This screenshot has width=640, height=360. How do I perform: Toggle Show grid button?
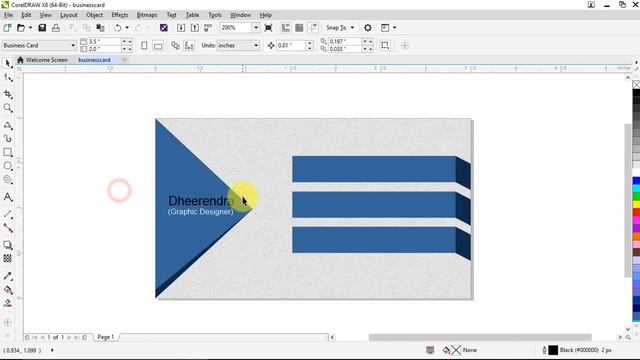tap(299, 28)
